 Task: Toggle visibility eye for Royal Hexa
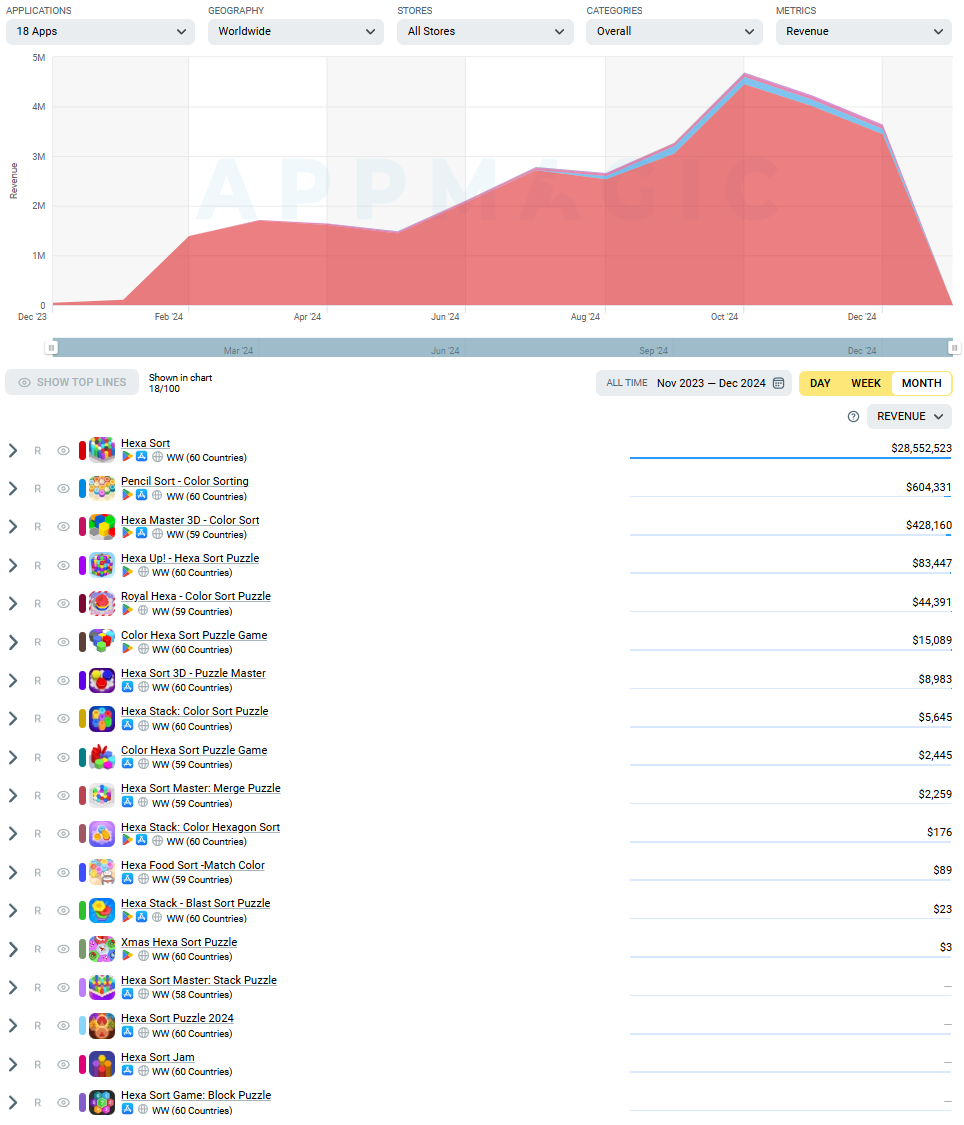(63, 603)
